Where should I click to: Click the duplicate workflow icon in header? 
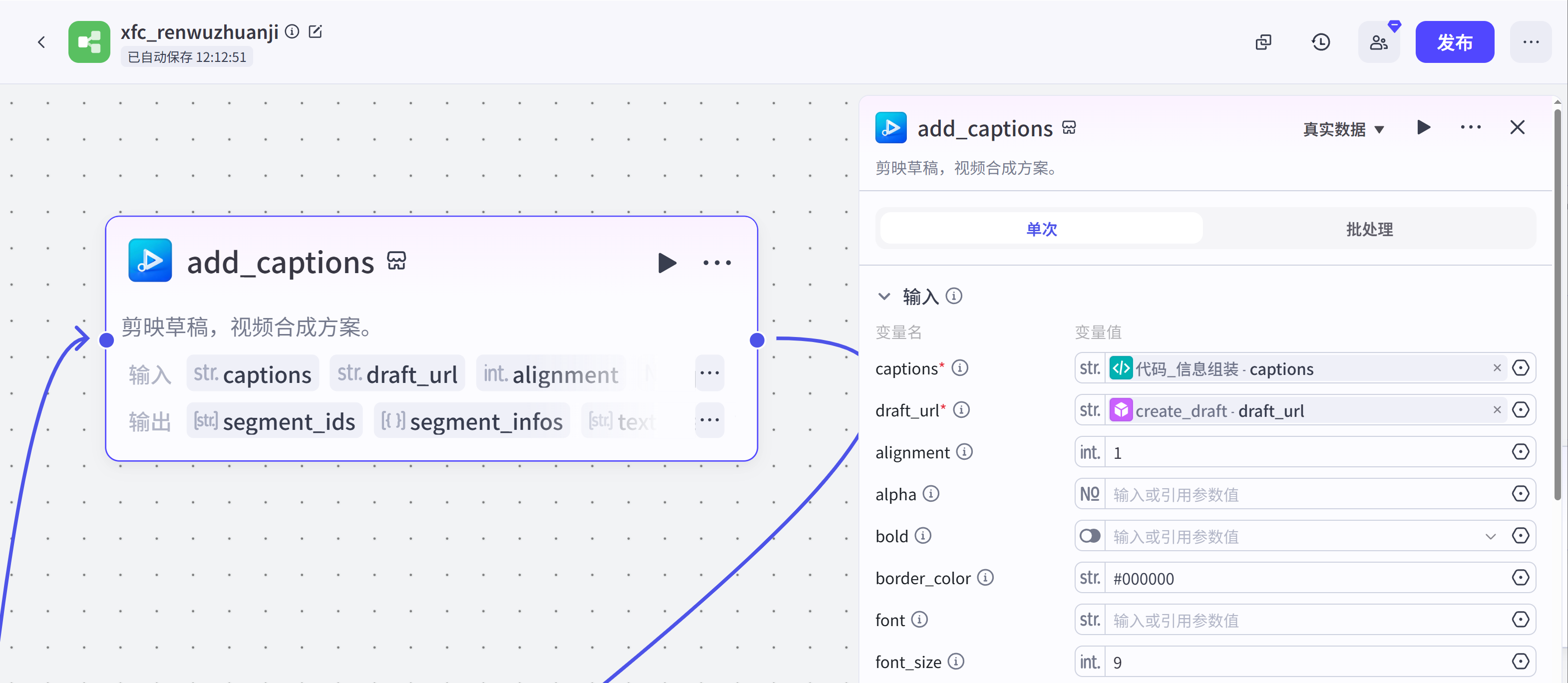point(1263,42)
